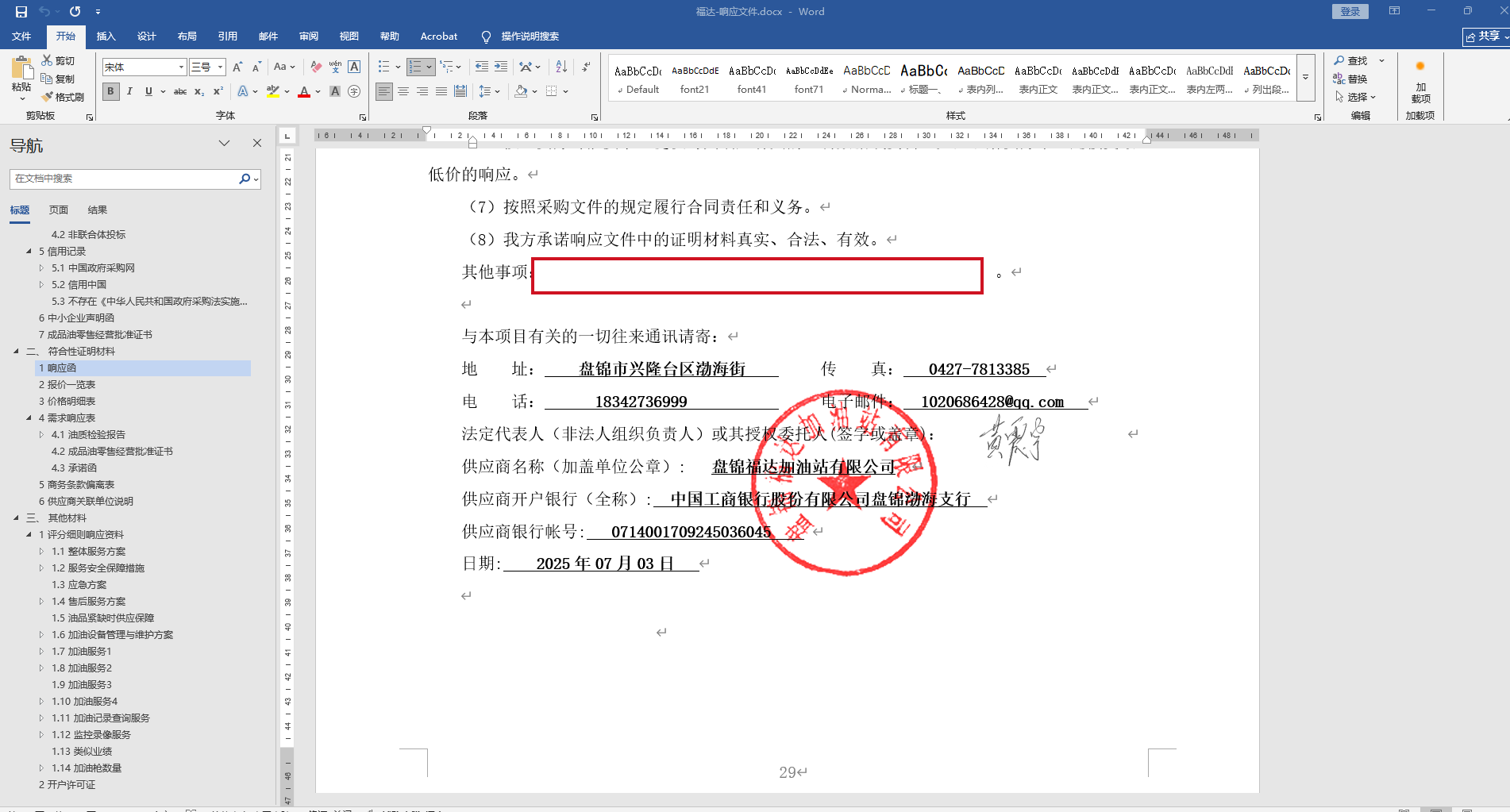
Task: Open the 文件 file menu
Action: point(21,37)
